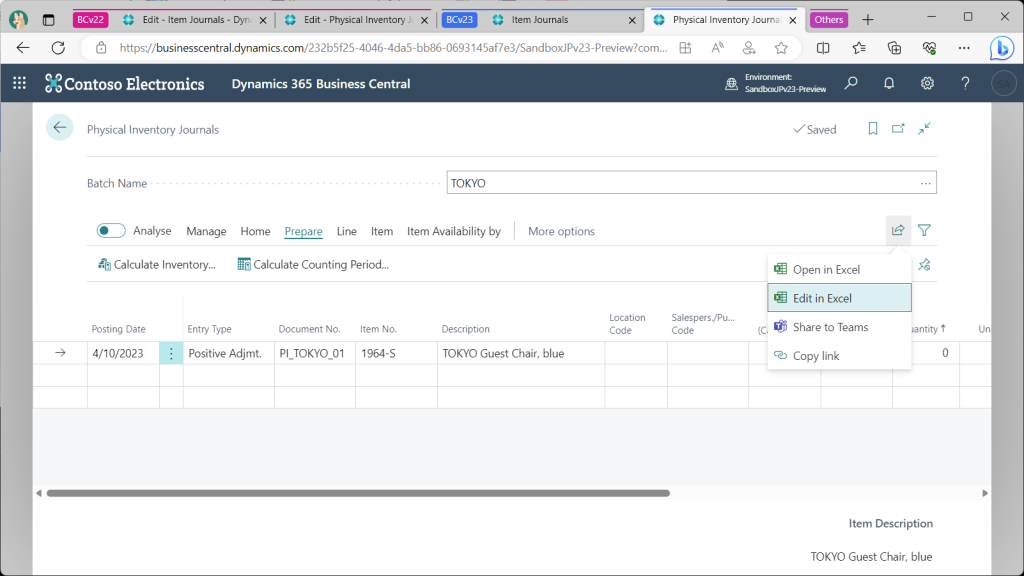Screen dimensions: 1024x576
Task: Click the horizontal scrollbar thumb
Action: 358,493
